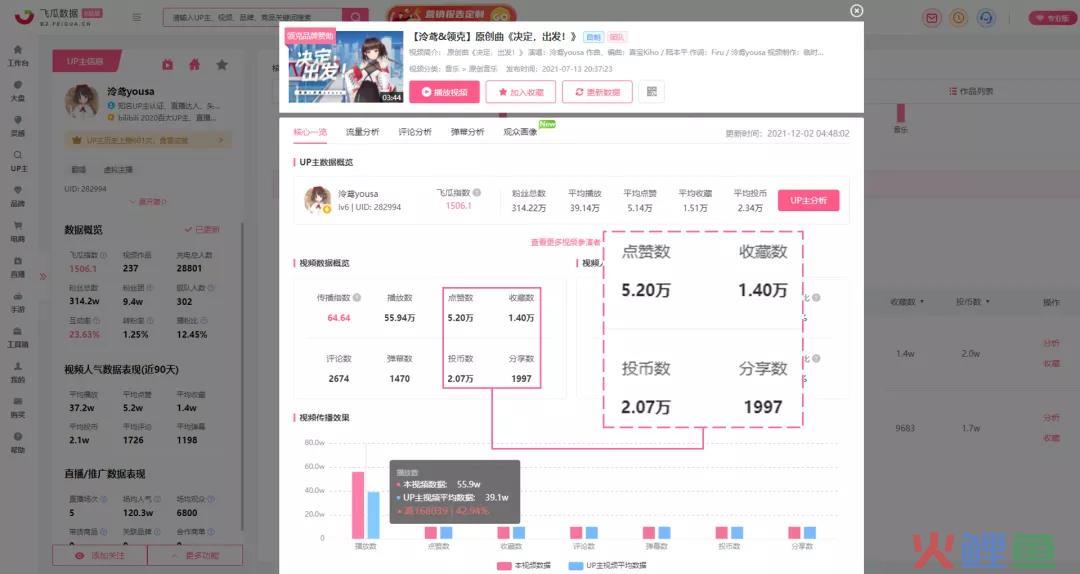Click UP主分析 button
Viewport: 1080px width, 574px height.
point(809,201)
